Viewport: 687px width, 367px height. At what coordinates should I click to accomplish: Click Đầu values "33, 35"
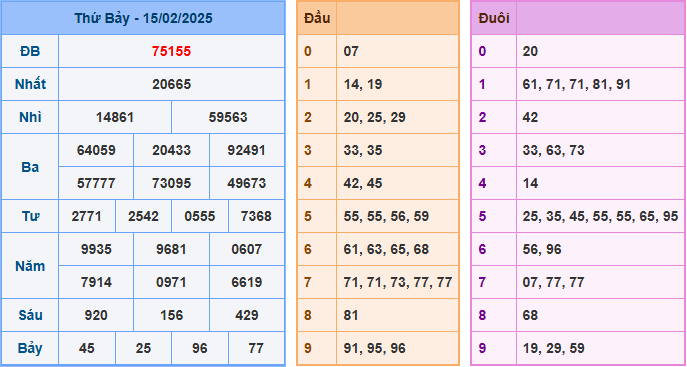(363, 150)
